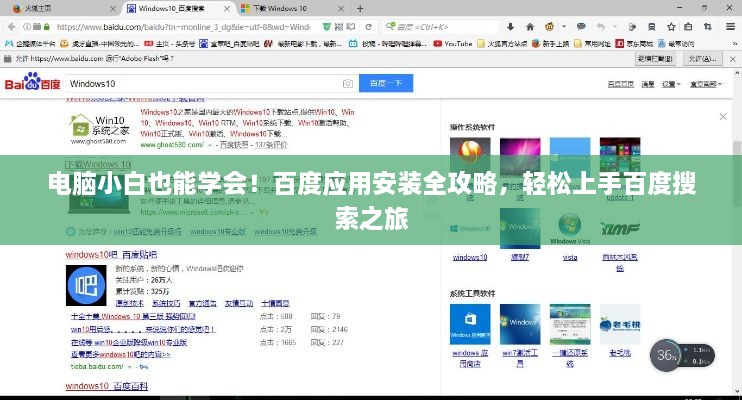Open the 火狐官方站点 bookmark folder
This screenshot has height=400, width=742.
click(x=502, y=44)
